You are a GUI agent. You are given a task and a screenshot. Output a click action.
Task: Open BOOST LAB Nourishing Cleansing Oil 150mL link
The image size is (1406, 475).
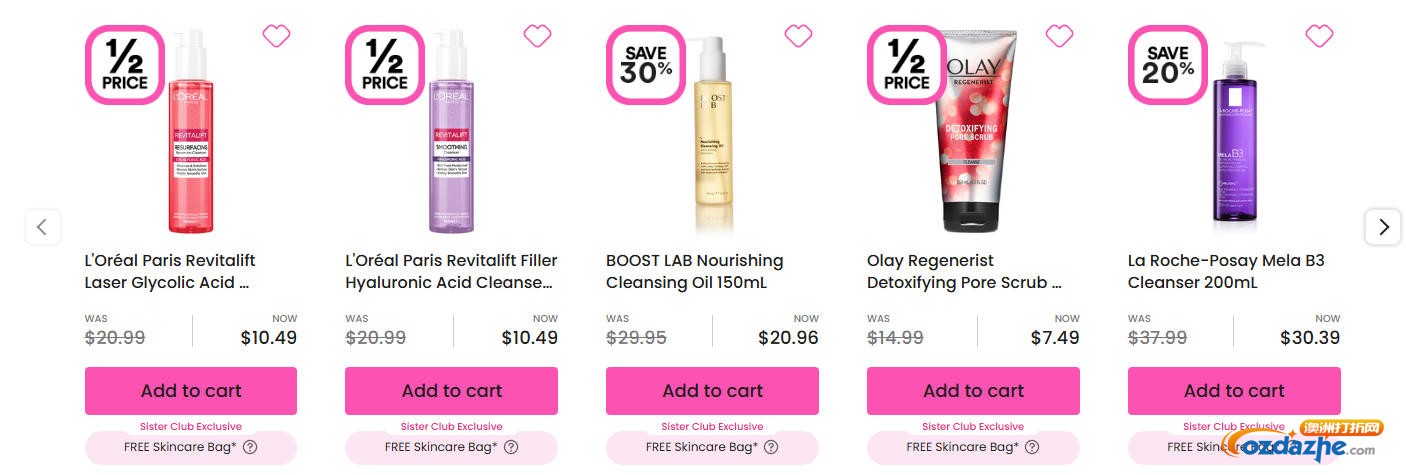coord(694,271)
